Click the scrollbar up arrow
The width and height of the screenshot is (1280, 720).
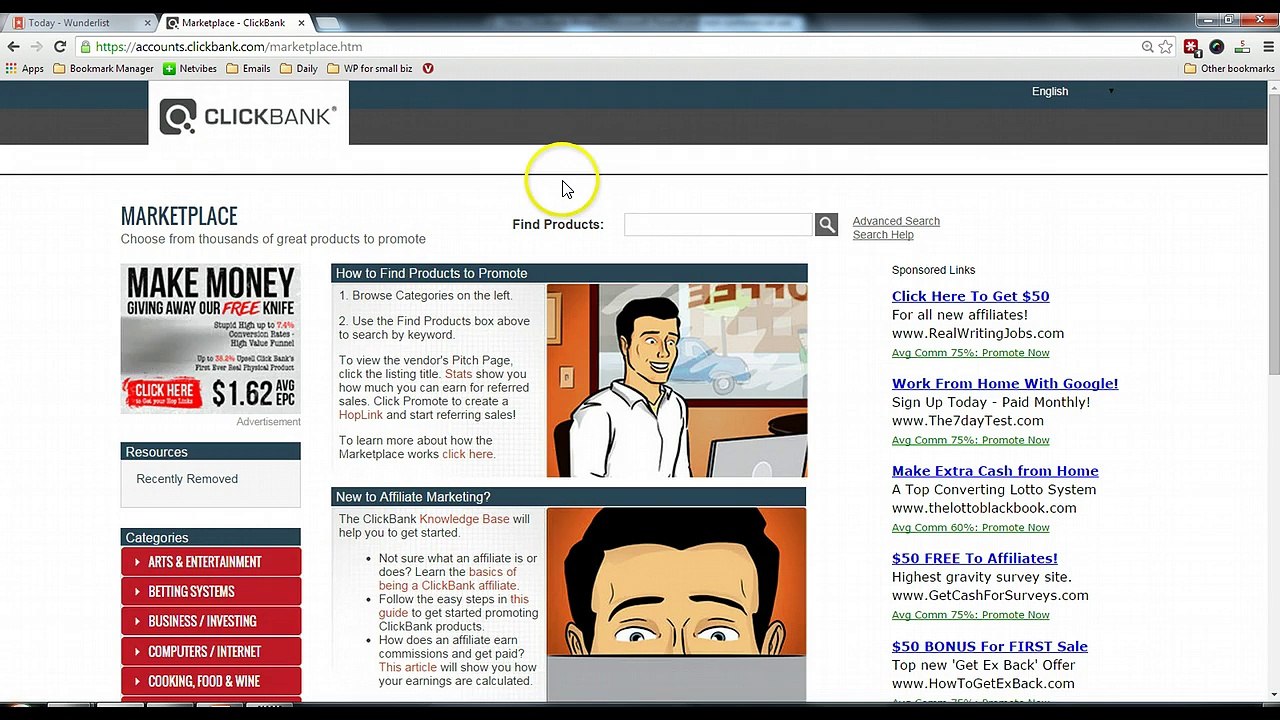coord(1273,88)
